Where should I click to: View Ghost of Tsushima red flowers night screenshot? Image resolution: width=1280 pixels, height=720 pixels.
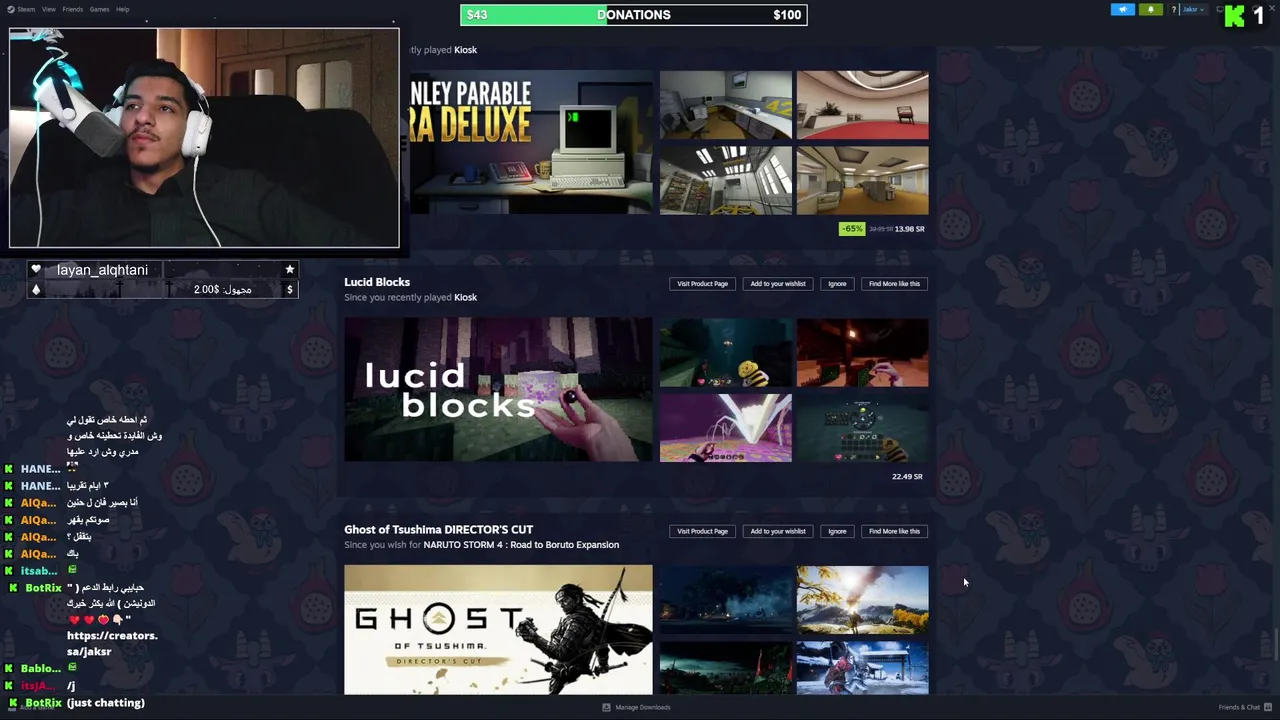click(725, 668)
